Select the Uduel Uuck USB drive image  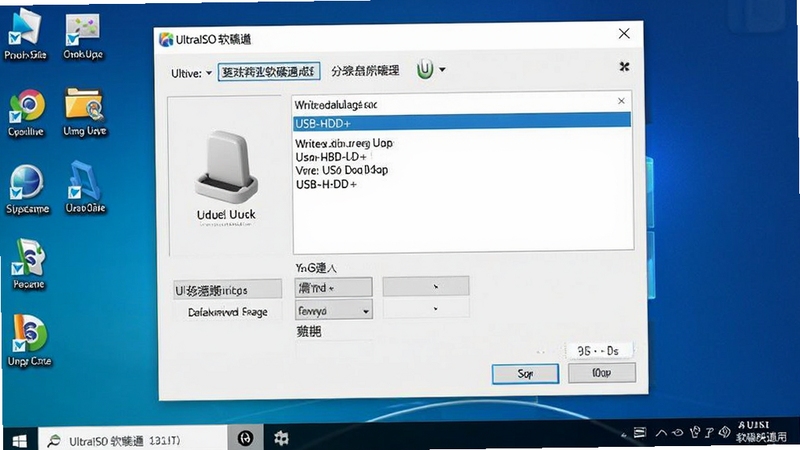tap(226, 167)
